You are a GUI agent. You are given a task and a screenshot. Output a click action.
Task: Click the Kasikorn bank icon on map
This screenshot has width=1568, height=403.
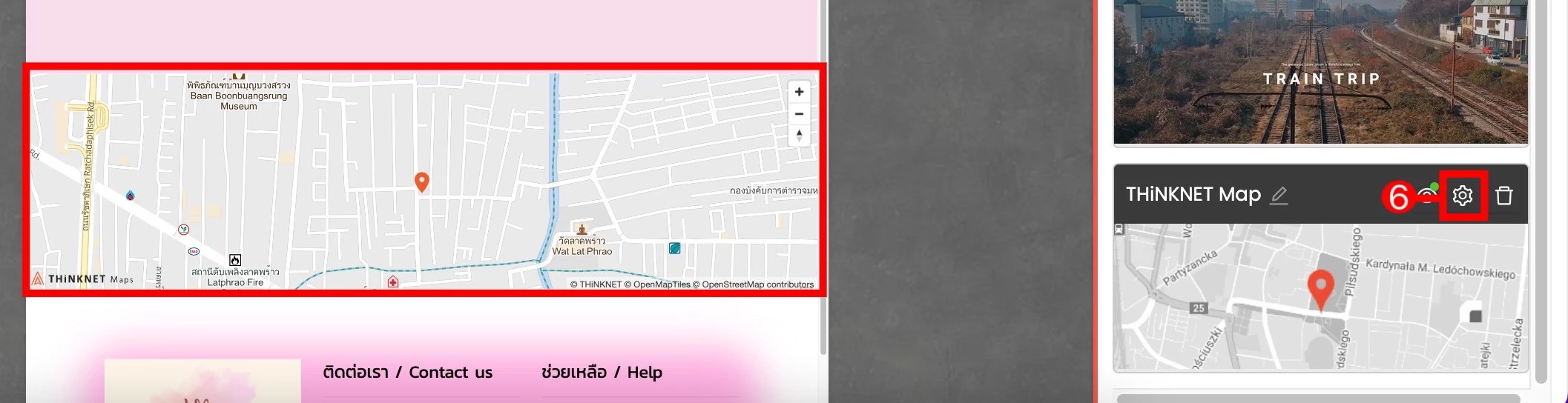pyautogui.click(x=183, y=230)
